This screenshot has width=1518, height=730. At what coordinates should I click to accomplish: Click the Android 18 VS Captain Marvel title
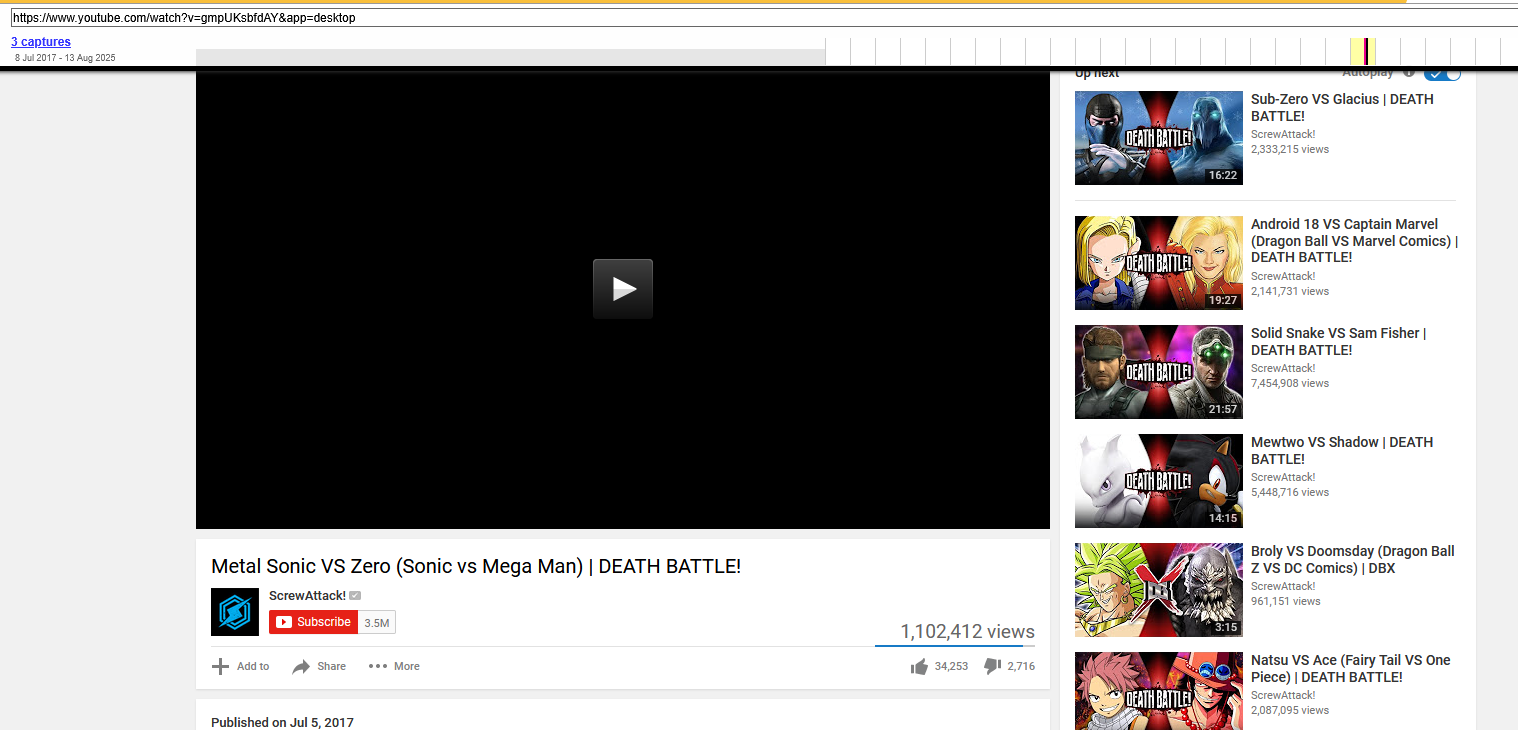click(x=1354, y=241)
